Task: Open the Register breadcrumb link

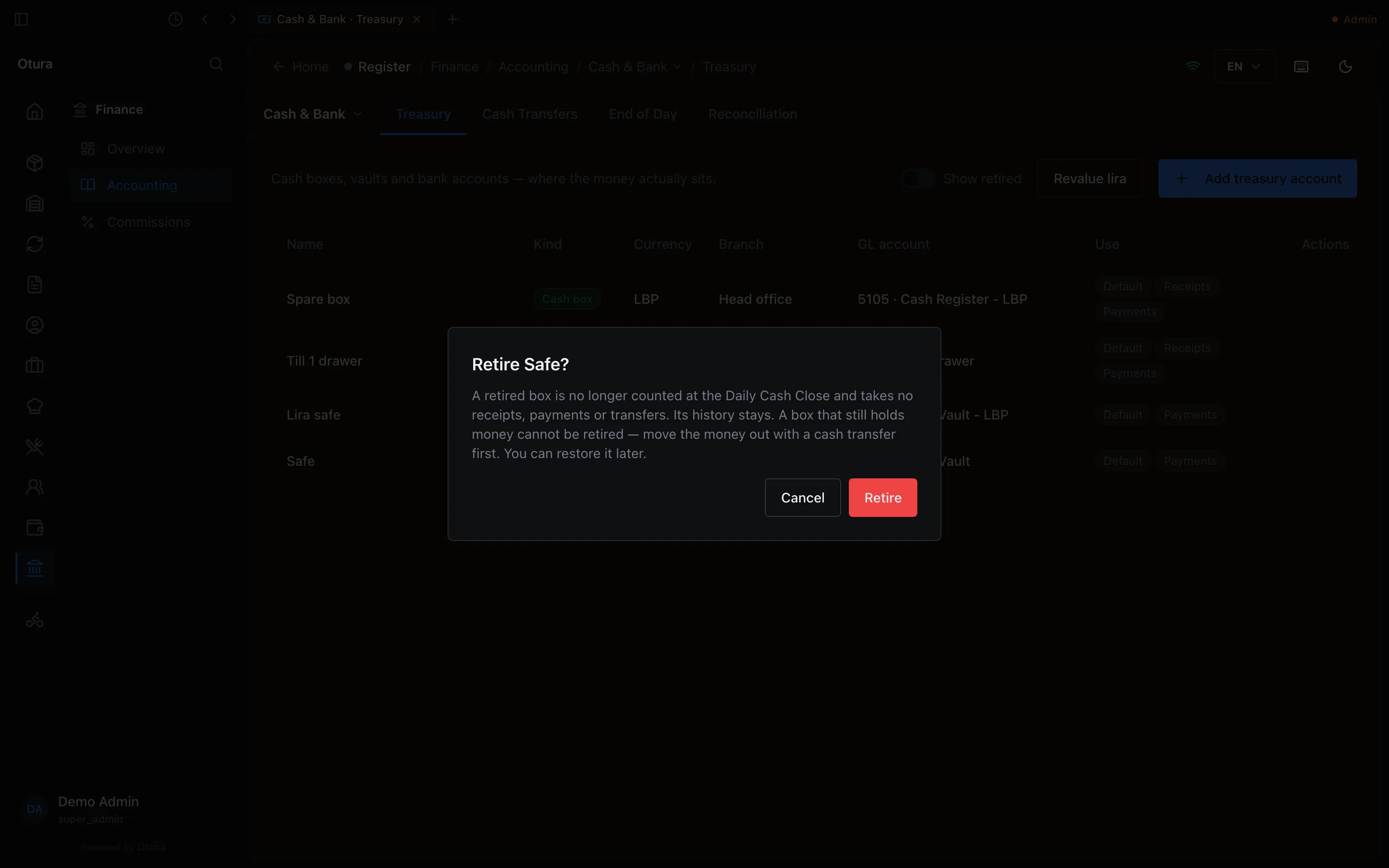Action: tap(378, 67)
